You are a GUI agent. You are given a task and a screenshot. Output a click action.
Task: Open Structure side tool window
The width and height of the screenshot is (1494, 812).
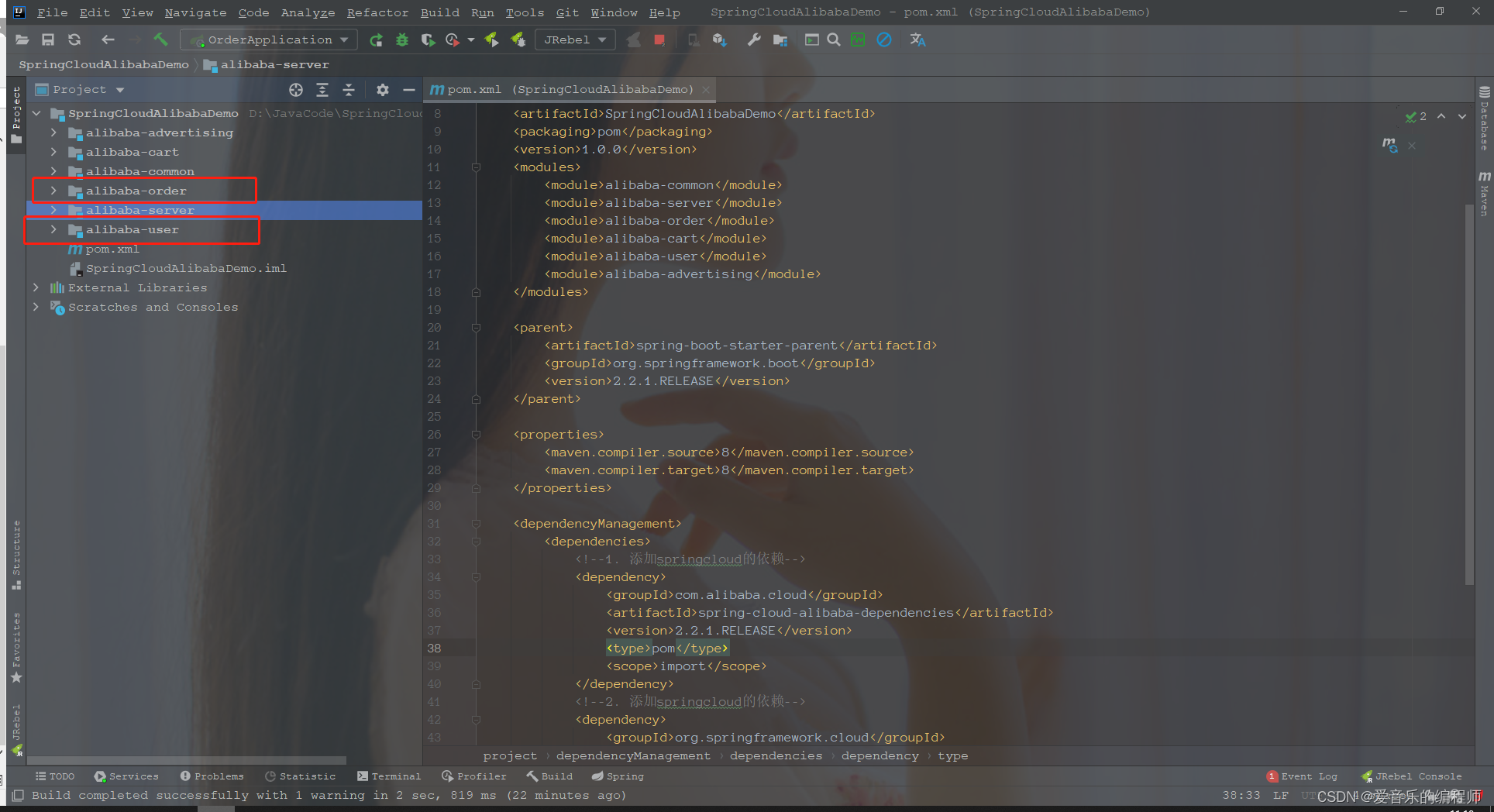pyautogui.click(x=16, y=555)
